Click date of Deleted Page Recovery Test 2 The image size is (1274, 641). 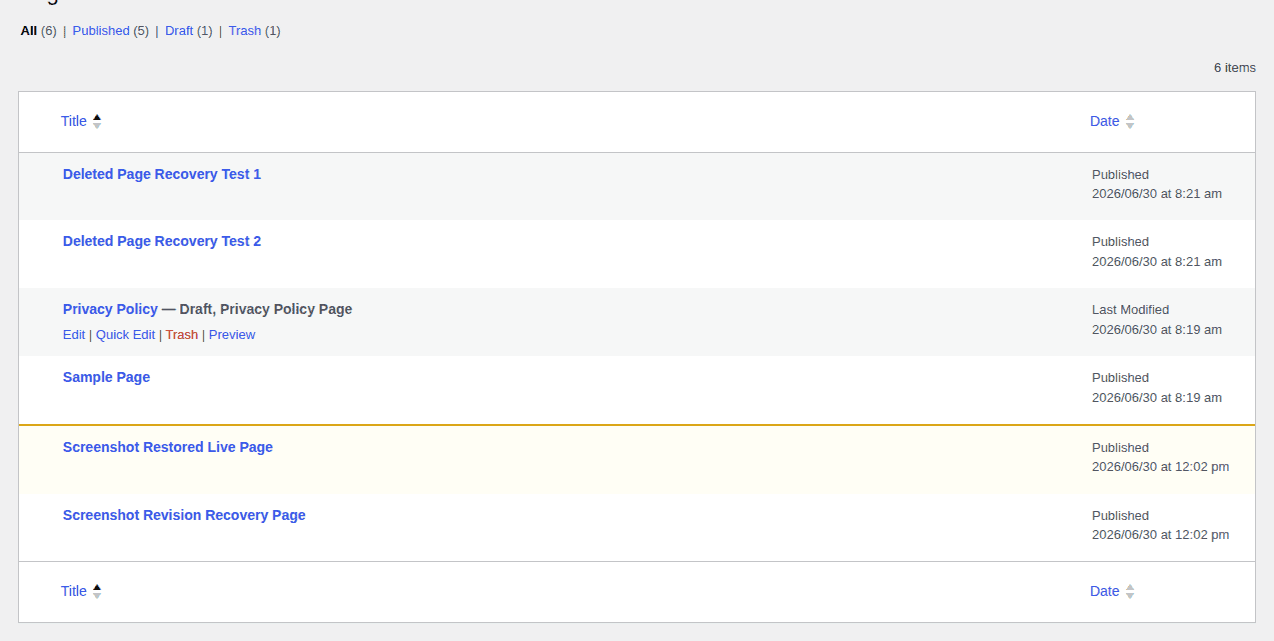[x=1157, y=262]
